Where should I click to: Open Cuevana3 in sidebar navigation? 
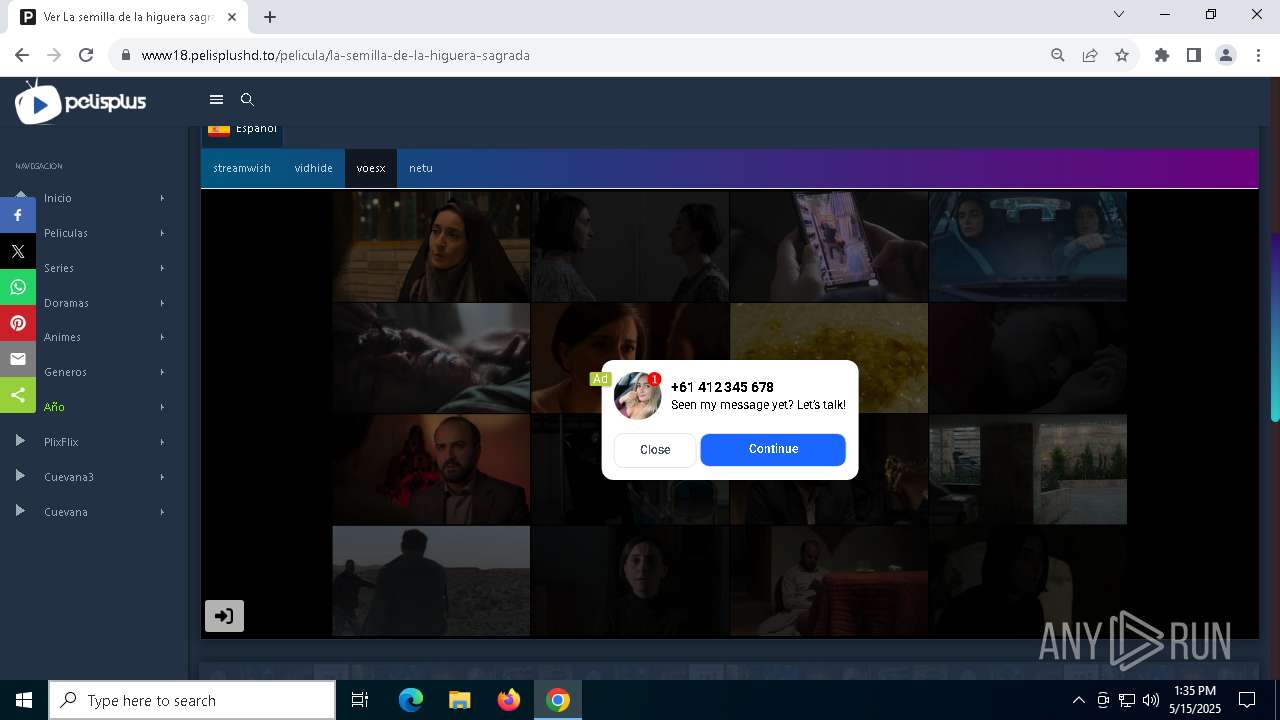point(69,477)
